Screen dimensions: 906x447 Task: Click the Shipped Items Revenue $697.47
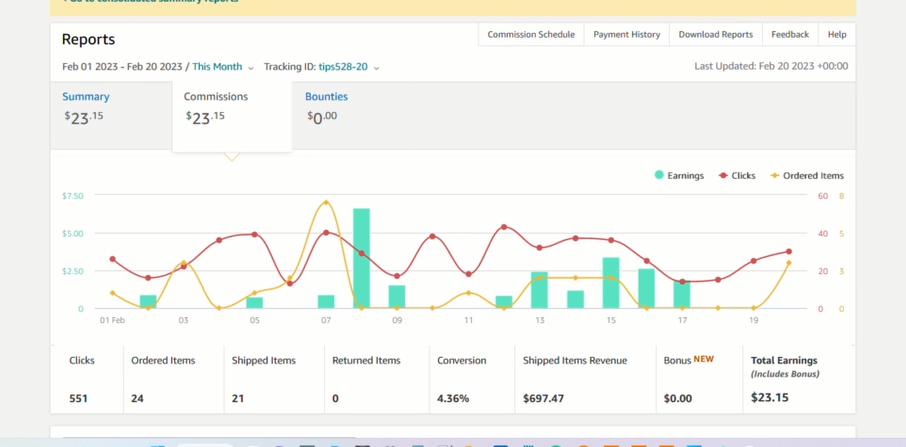point(543,398)
